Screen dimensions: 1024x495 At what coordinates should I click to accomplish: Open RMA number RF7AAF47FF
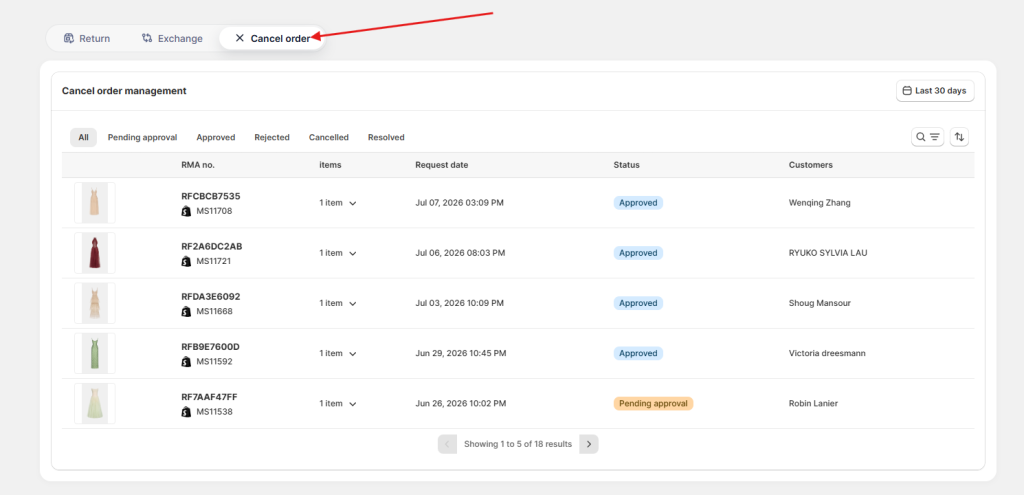[x=210, y=397]
